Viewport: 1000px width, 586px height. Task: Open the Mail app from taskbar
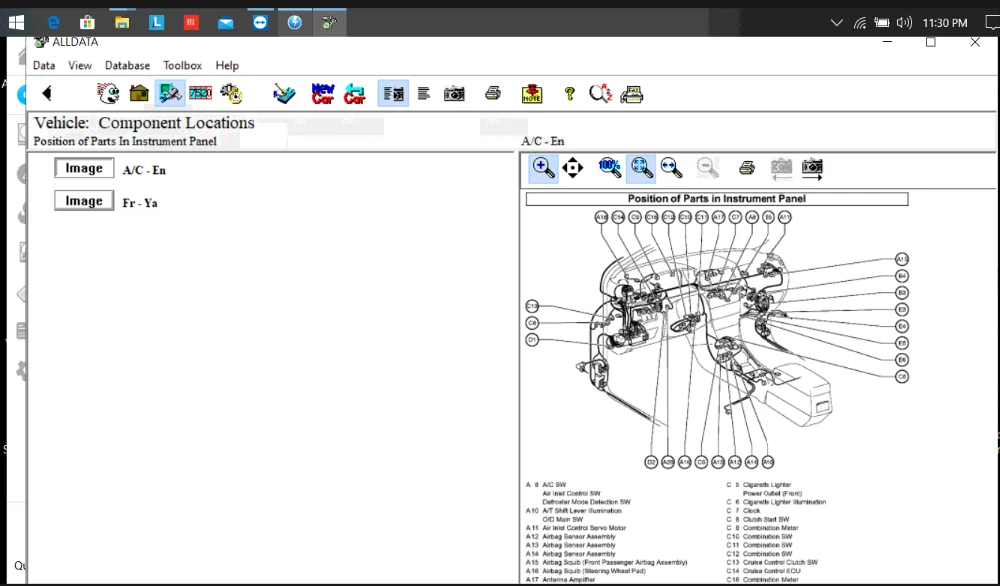225,24
